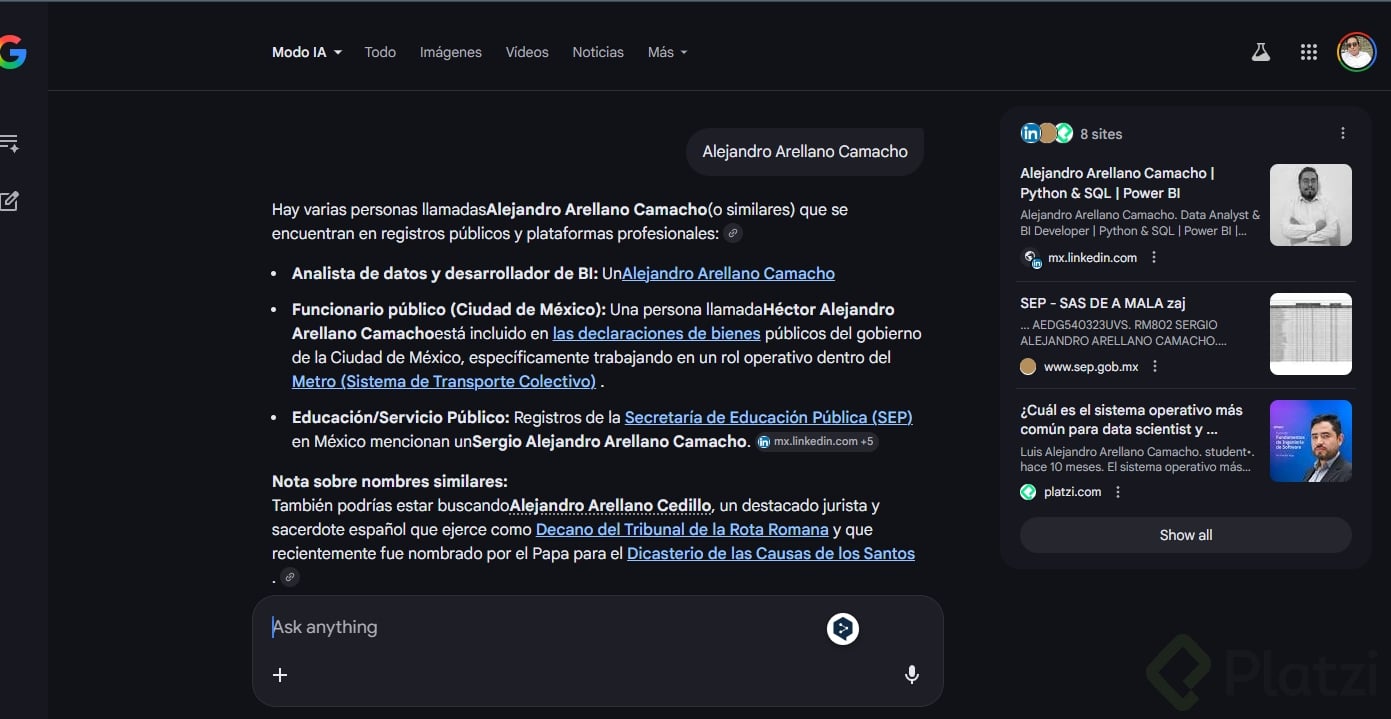Open Decano del Tribunal de la Rota Romana link
The height and width of the screenshot is (719, 1391).
(682, 529)
